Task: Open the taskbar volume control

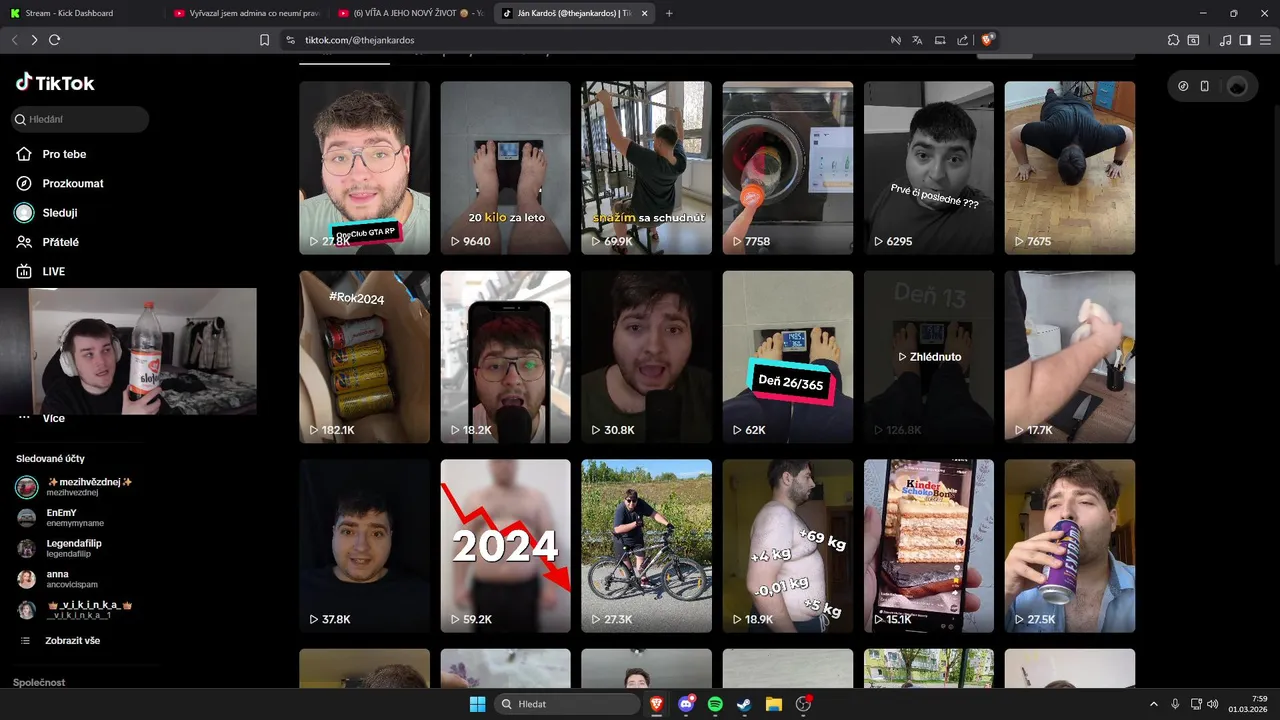Action: (x=1212, y=704)
